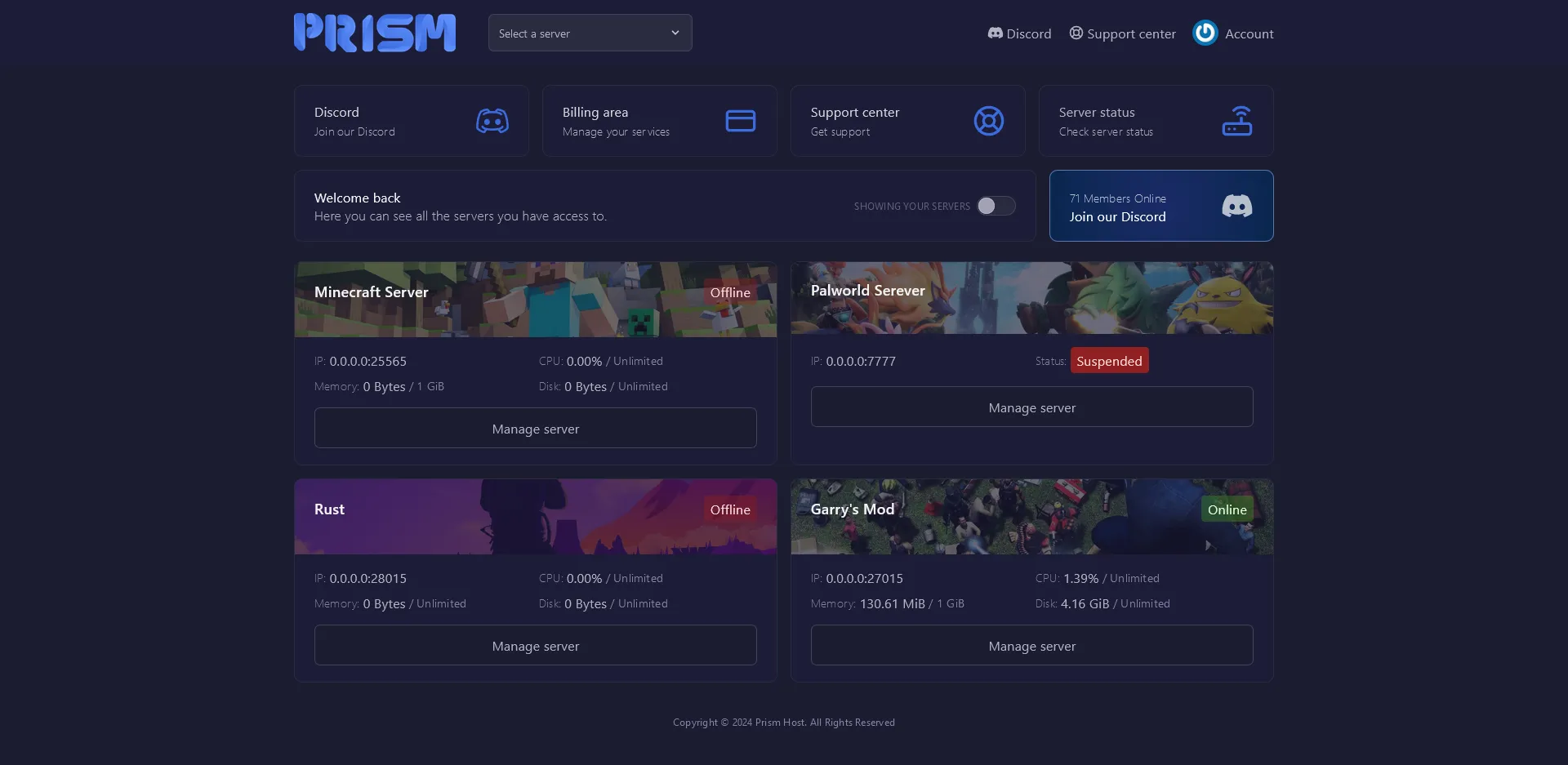
Task: Toggle the Showing Your Servers switch
Action: pyautogui.click(x=996, y=206)
